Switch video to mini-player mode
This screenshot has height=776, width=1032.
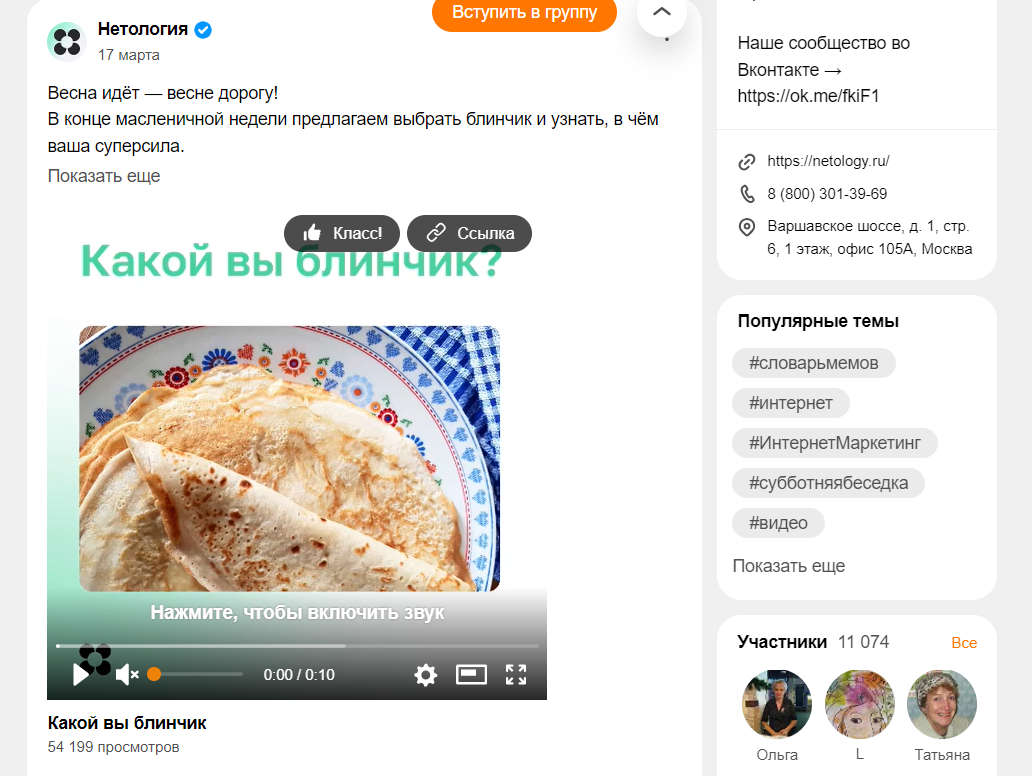pos(471,675)
